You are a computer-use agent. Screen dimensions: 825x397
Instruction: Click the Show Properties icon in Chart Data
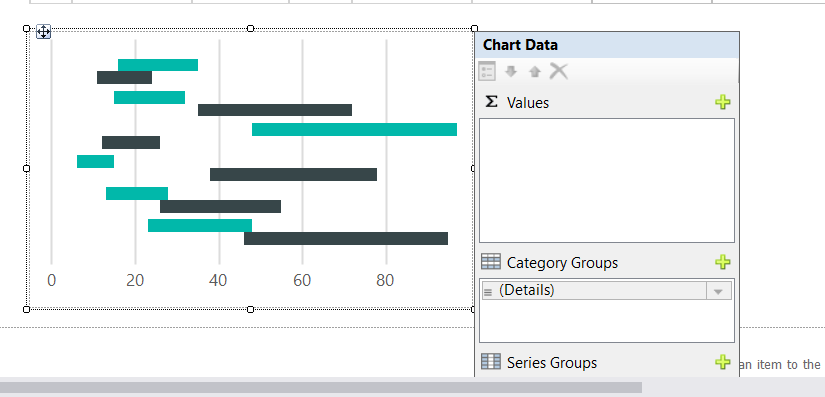click(487, 71)
